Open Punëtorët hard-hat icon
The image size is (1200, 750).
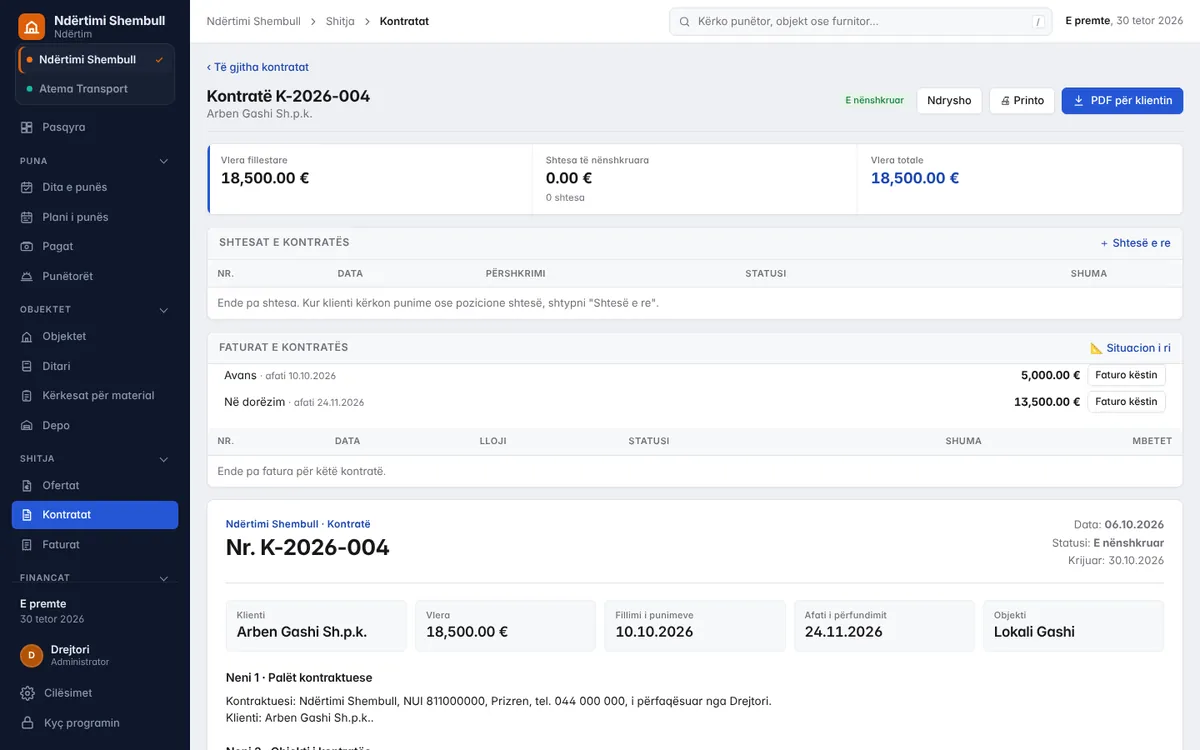(x=27, y=276)
